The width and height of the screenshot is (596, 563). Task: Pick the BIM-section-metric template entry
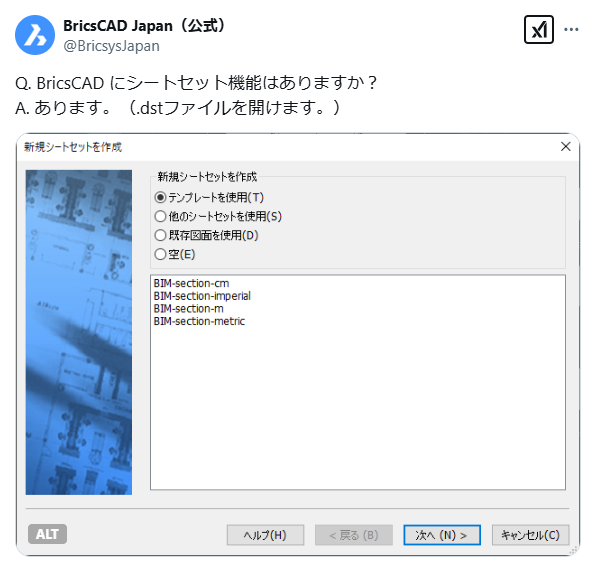[199, 321]
